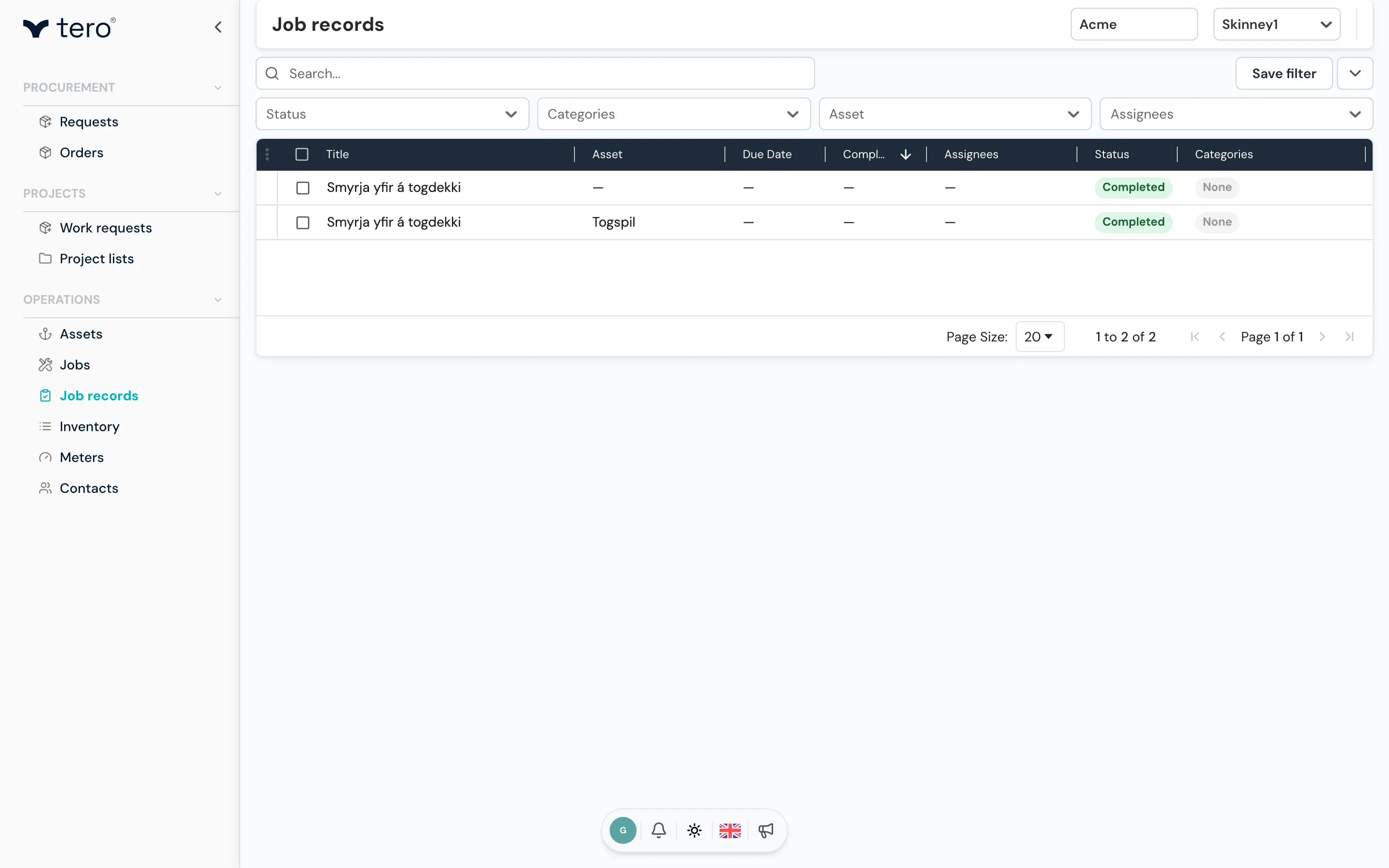Expand the Save filter options arrow
Image resolution: width=1389 pixels, height=868 pixels.
click(1355, 73)
